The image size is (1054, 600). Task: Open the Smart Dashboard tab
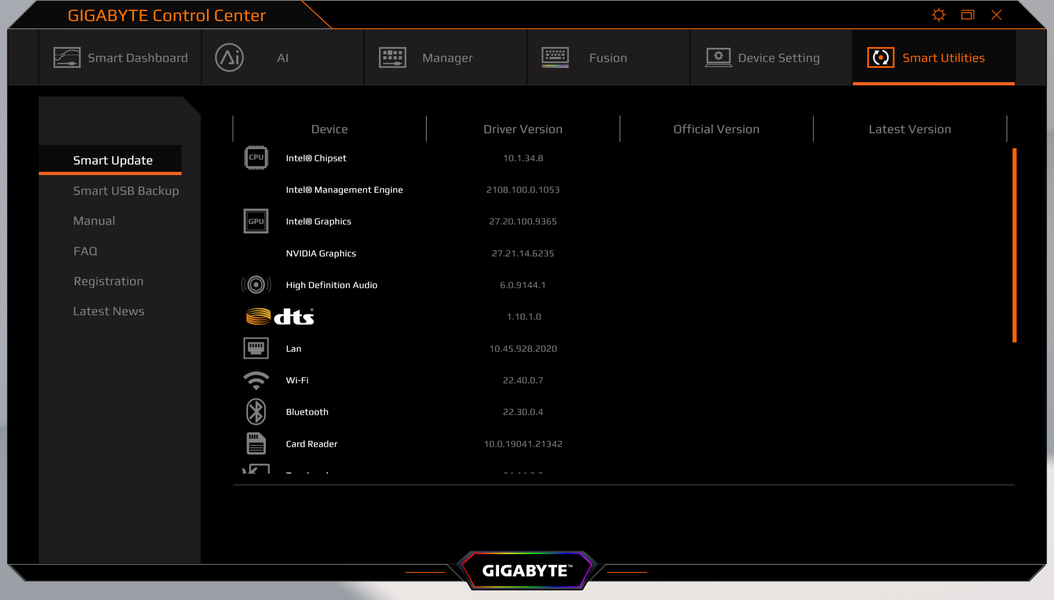[120, 58]
